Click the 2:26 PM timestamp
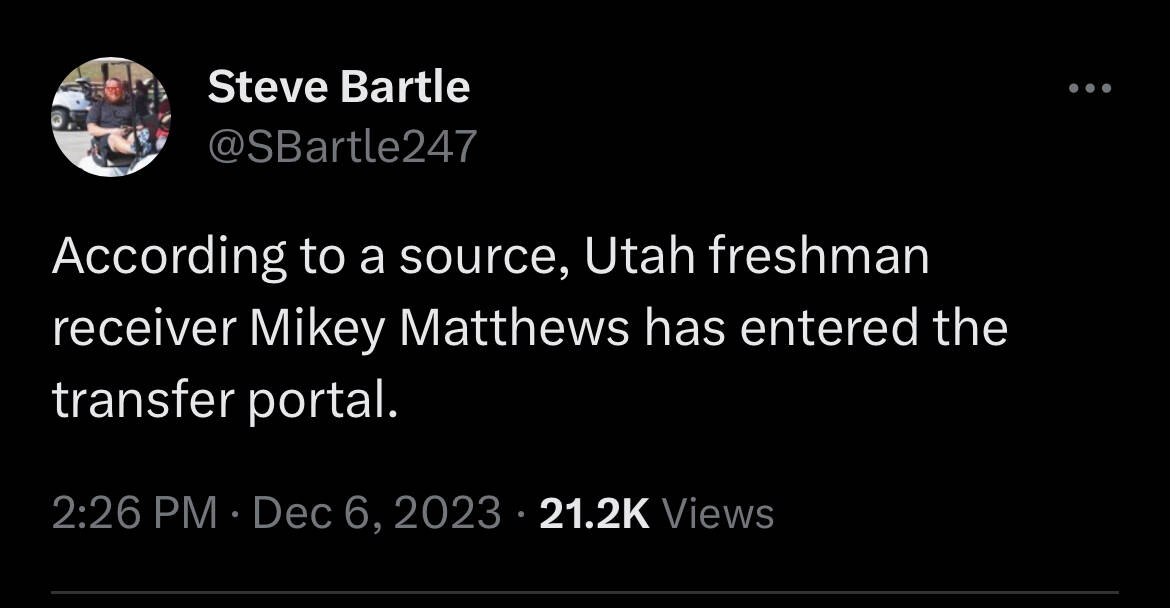The image size is (1170, 608). point(134,513)
